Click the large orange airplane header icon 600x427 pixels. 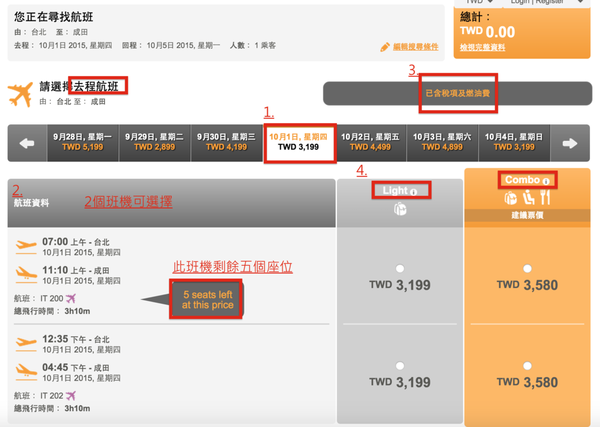click(21, 94)
